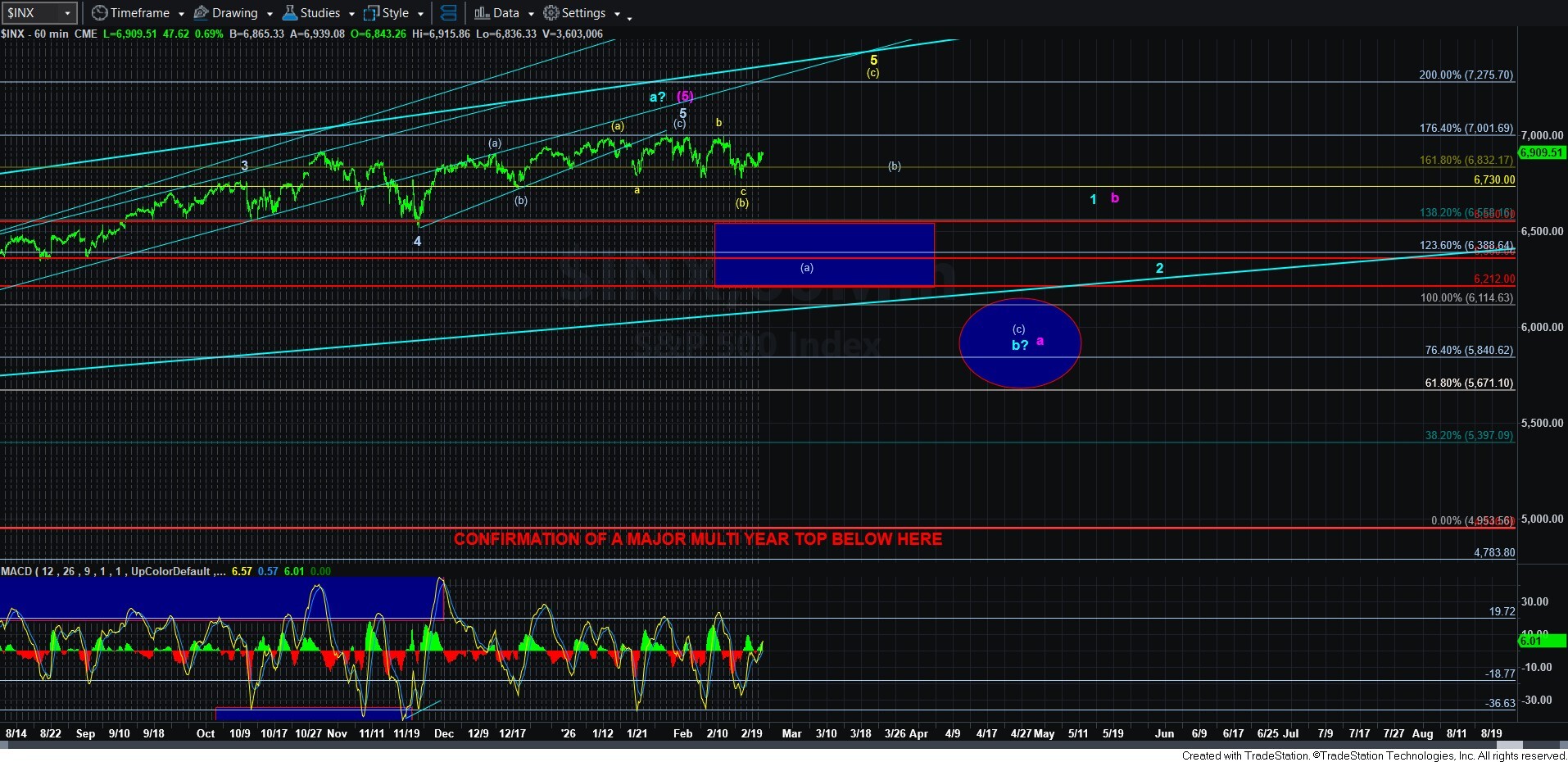The width and height of the screenshot is (1568, 762).
Task: Click the Data bar chart icon
Action: [x=482, y=13]
